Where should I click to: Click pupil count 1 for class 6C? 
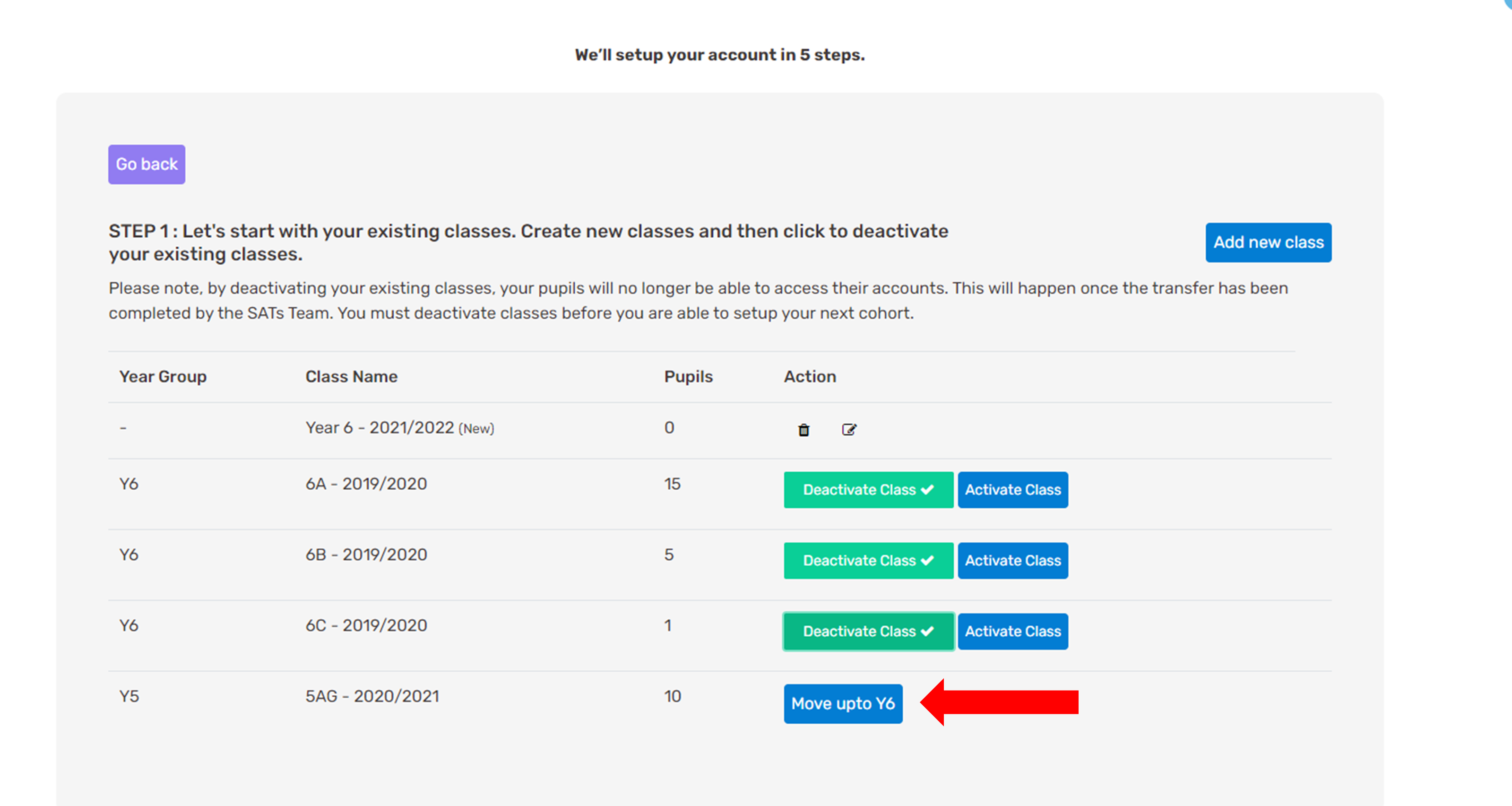668,626
